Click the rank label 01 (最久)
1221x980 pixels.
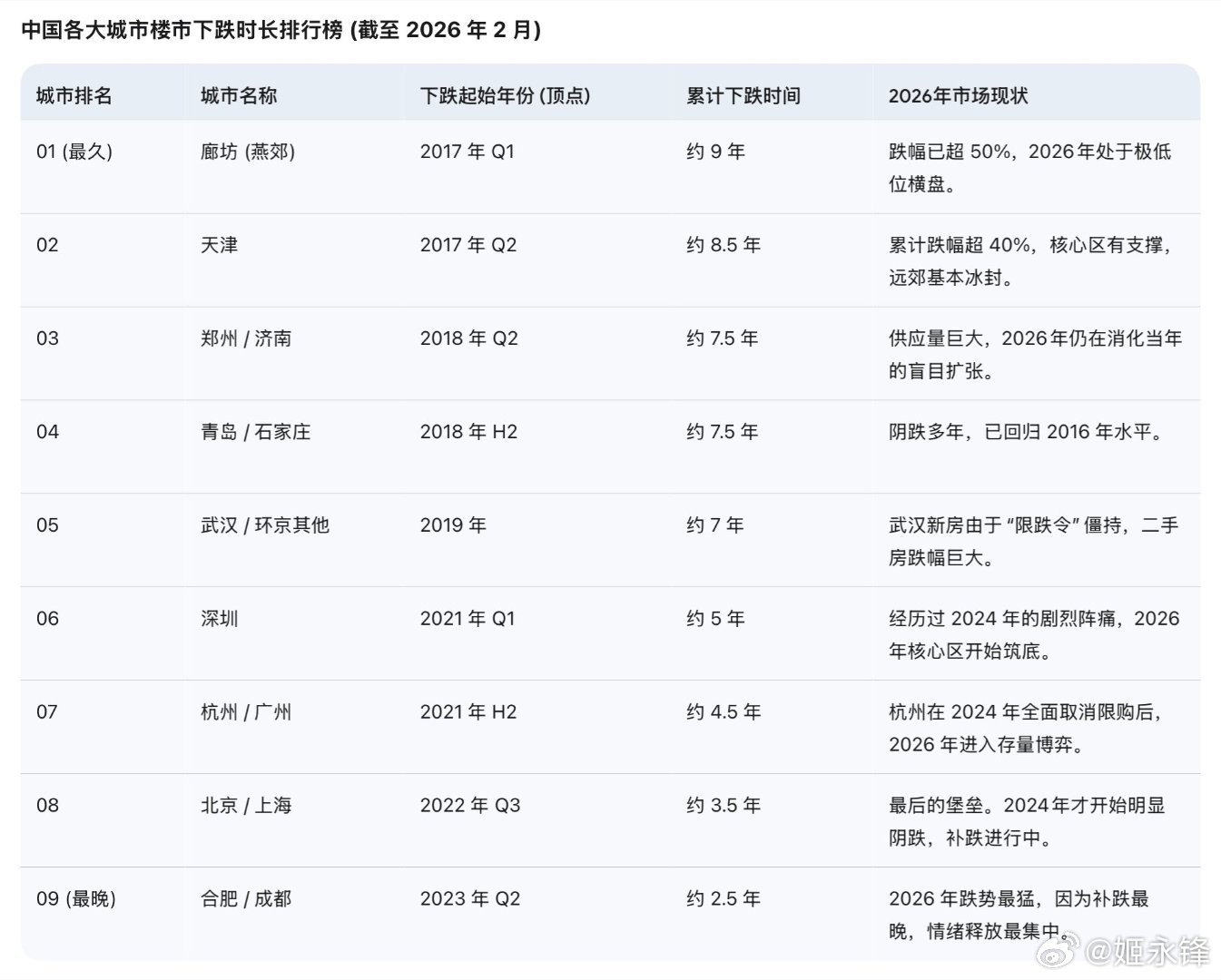click(x=75, y=152)
